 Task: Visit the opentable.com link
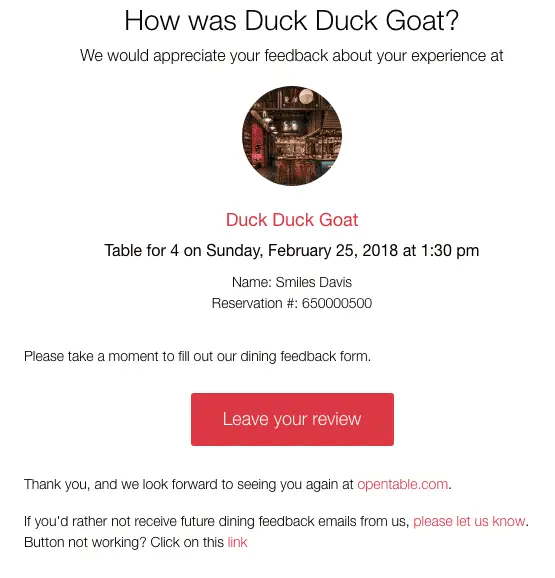coord(402,484)
